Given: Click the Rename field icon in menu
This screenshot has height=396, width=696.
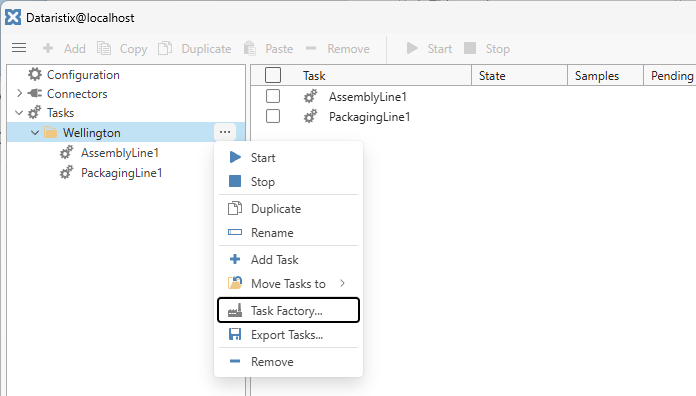Looking at the screenshot, I should 235,232.
